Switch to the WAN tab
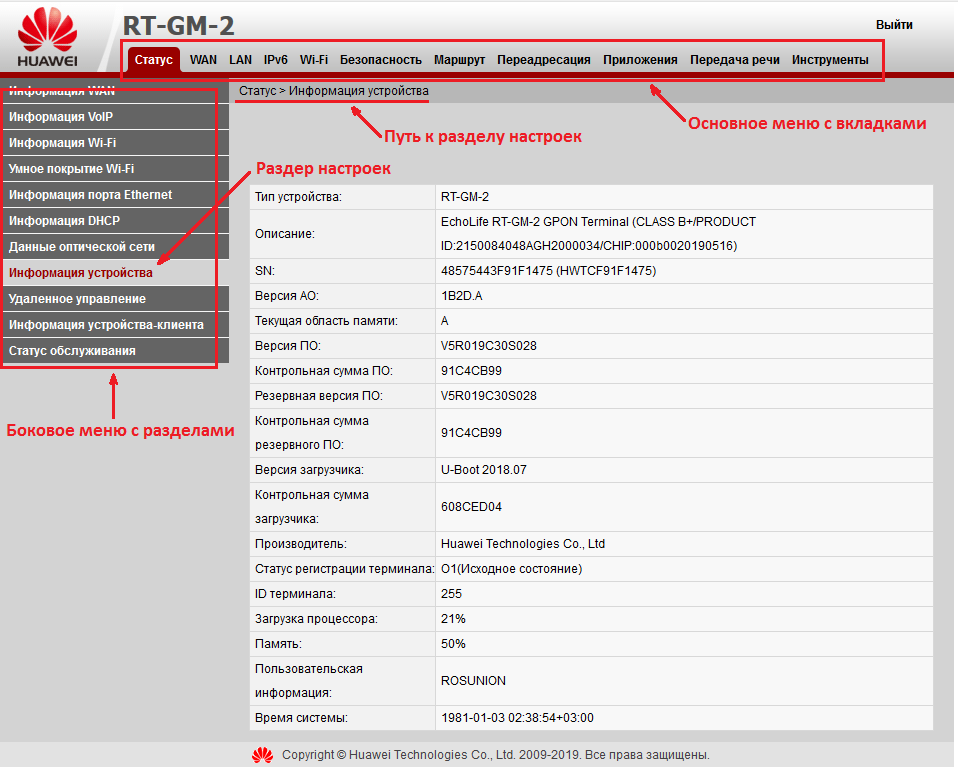Image resolution: width=958 pixels, height=770 pixels. click(x=203, y=60)
